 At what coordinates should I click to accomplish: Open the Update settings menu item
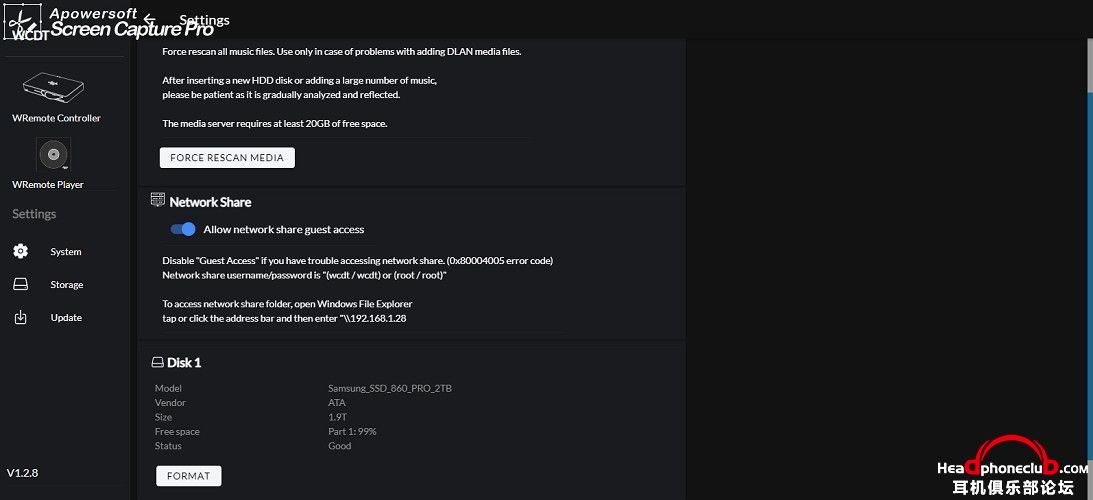click(66, 317)
